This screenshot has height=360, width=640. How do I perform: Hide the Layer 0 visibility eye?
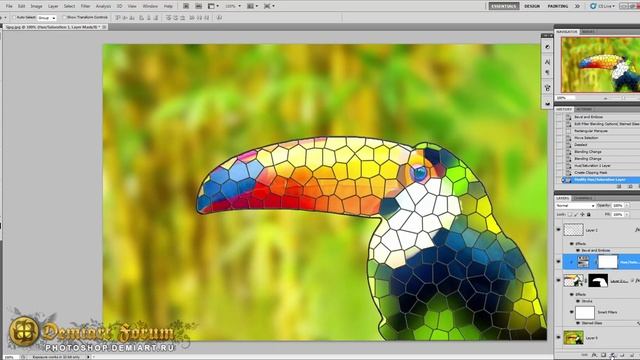[559, 338]
